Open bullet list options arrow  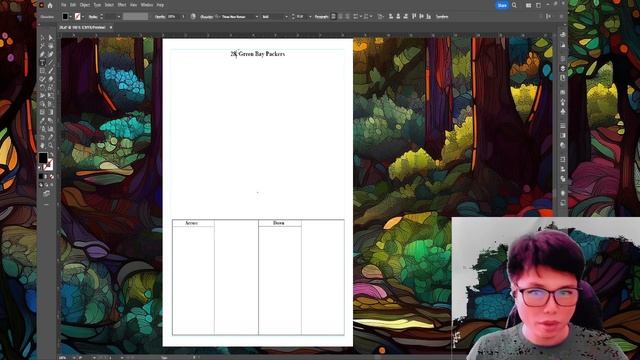pyautogui.click(x=361, y=17)
